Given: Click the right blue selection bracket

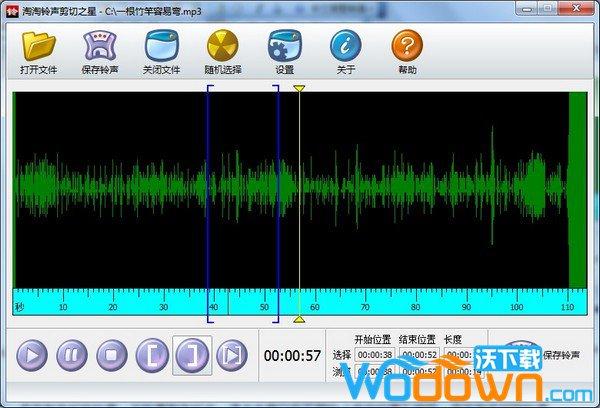Looking at the screenshot, I should click(x=277, y=204).
